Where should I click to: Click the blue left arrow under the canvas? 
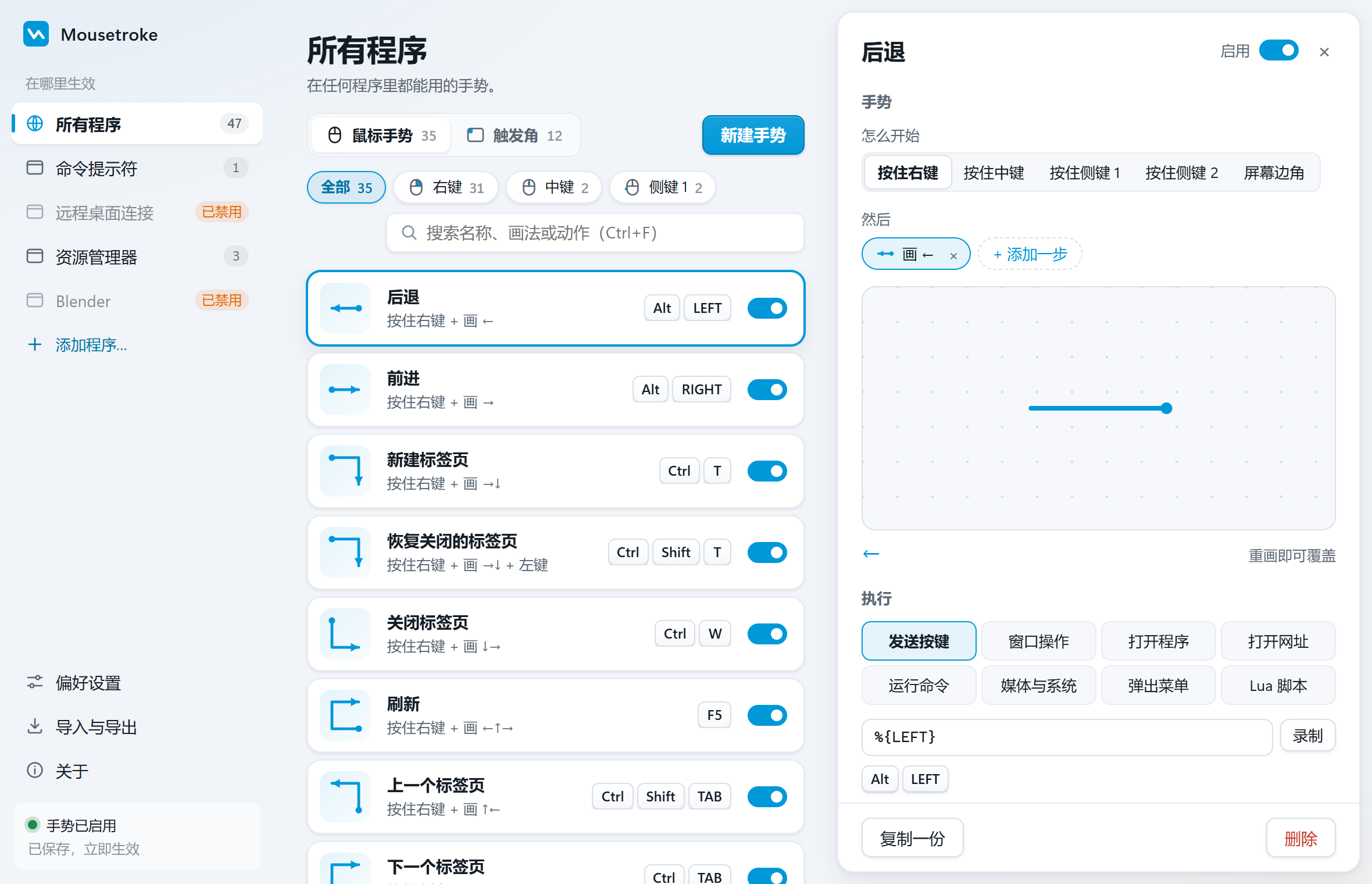click(871, 554)
